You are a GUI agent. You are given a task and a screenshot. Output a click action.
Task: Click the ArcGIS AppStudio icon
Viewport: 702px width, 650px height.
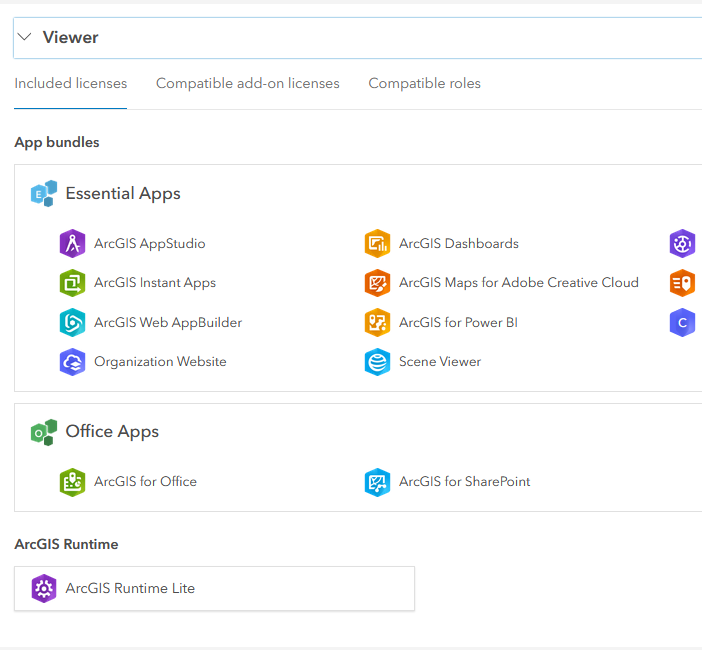(73, 243)
